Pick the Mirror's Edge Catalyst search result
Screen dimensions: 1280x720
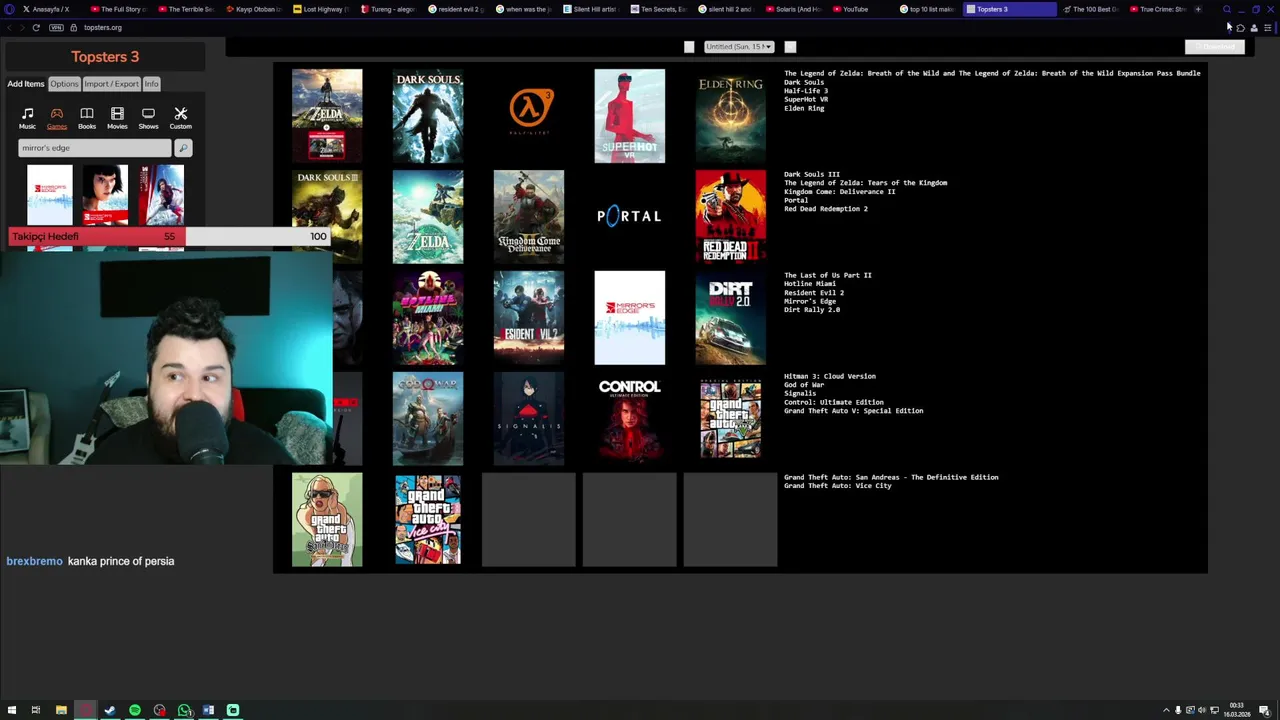(161, 195)
